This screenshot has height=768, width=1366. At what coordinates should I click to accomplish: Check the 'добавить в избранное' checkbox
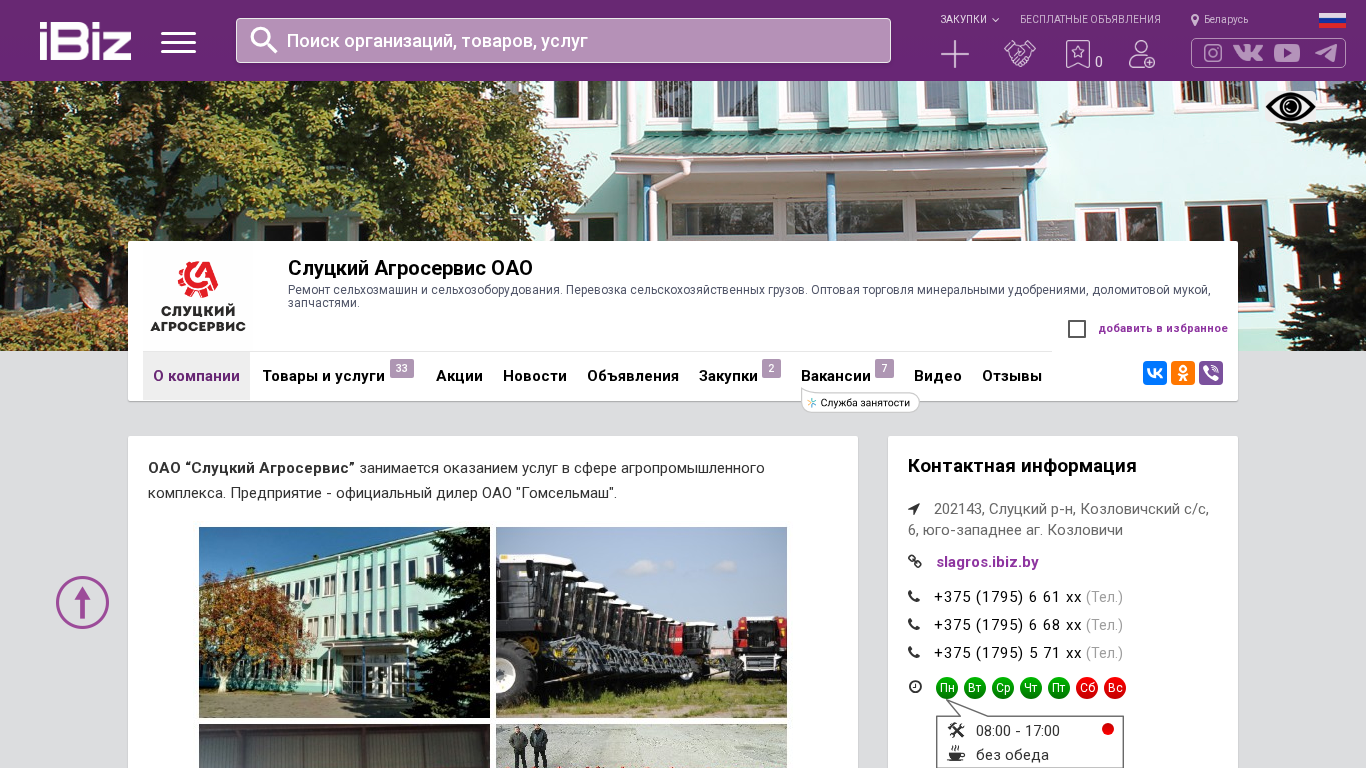click(1077, 329)
